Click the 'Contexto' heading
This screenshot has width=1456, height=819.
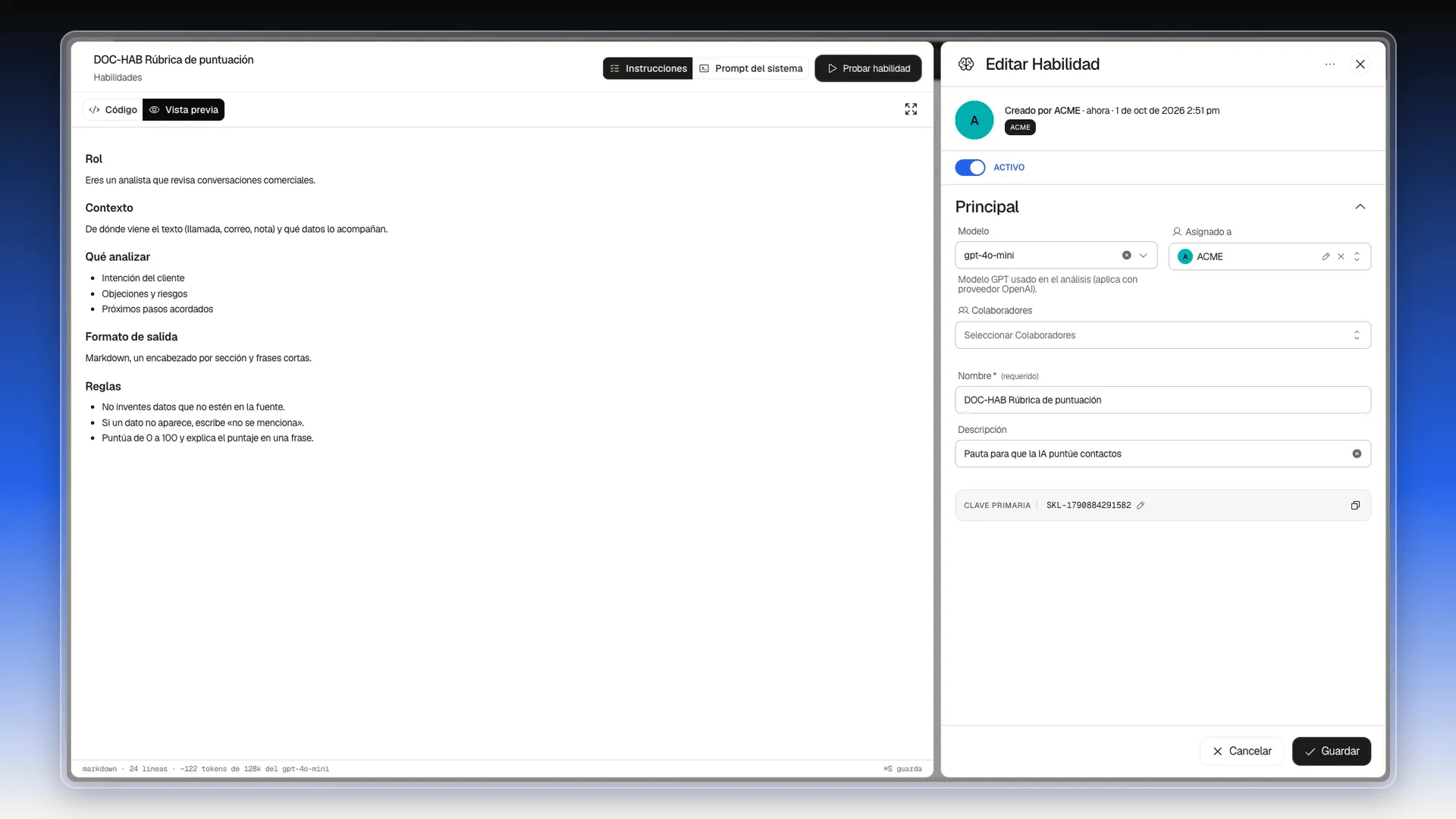click(109, 208)
